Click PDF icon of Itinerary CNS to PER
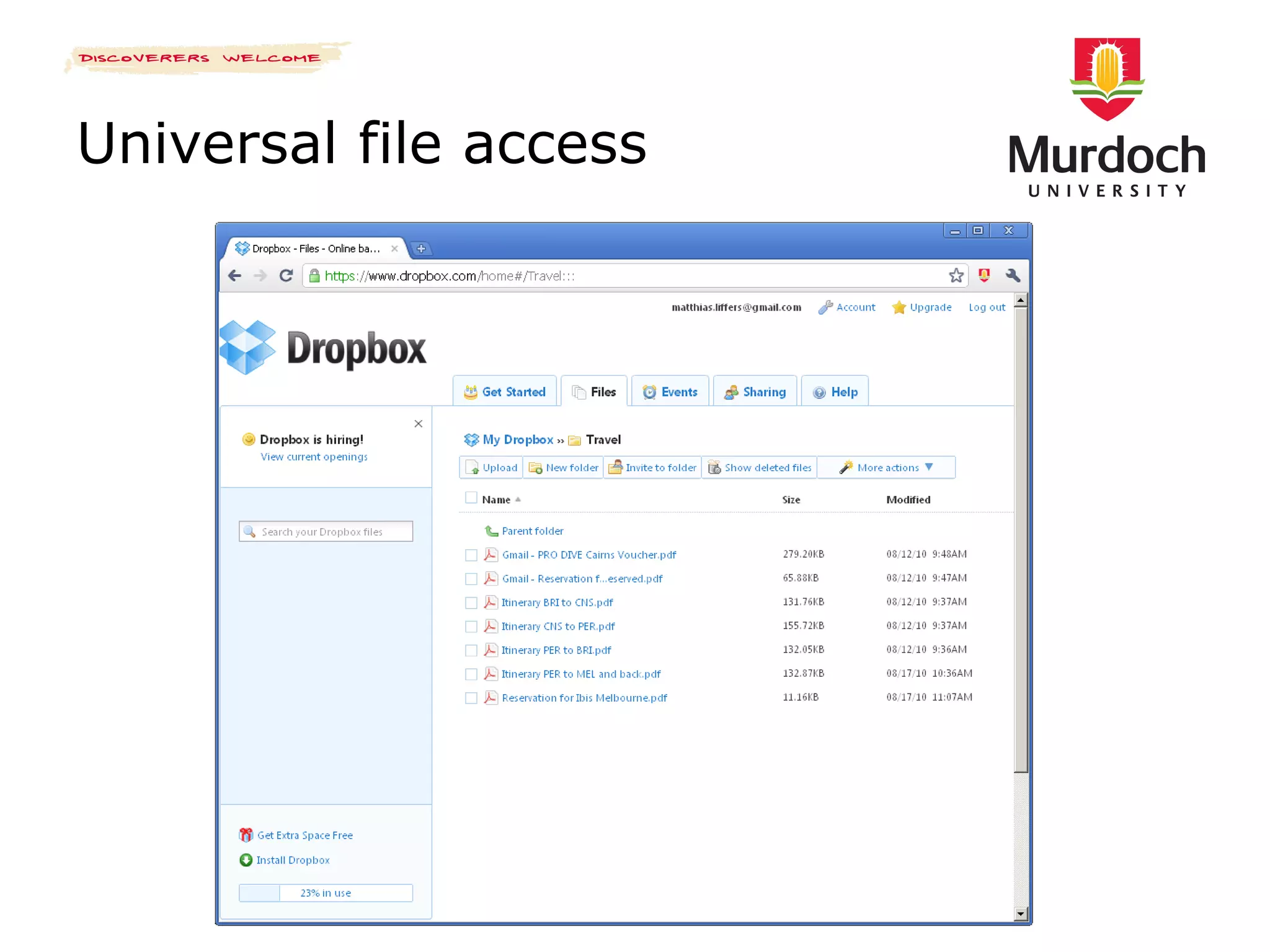The height and width of the screenshot is (952, 1270). point(491,626)
